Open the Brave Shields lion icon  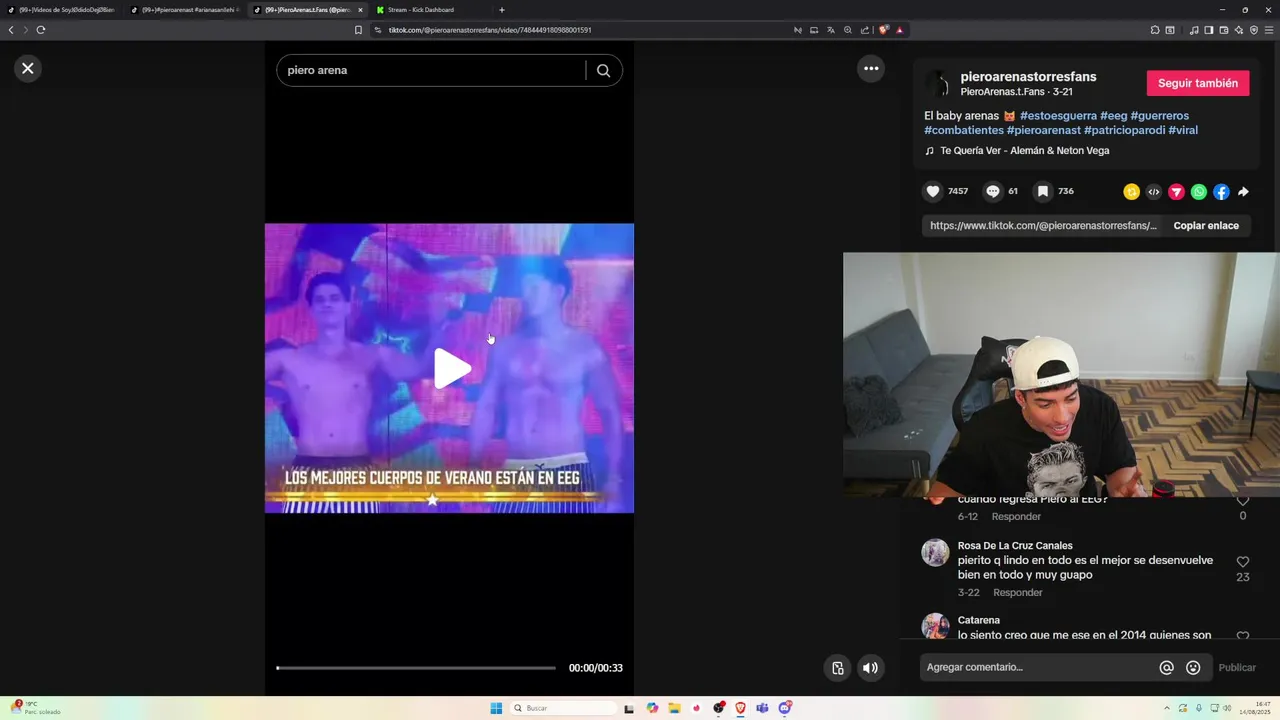883,30
